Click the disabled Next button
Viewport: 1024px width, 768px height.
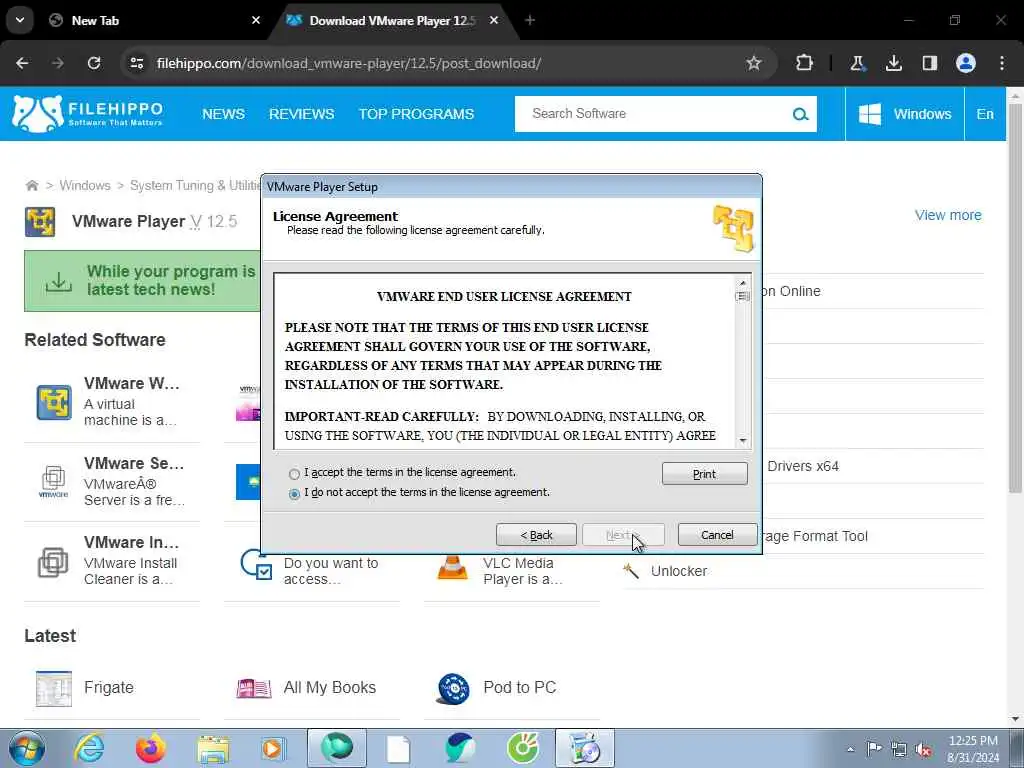tap(624, 535)
